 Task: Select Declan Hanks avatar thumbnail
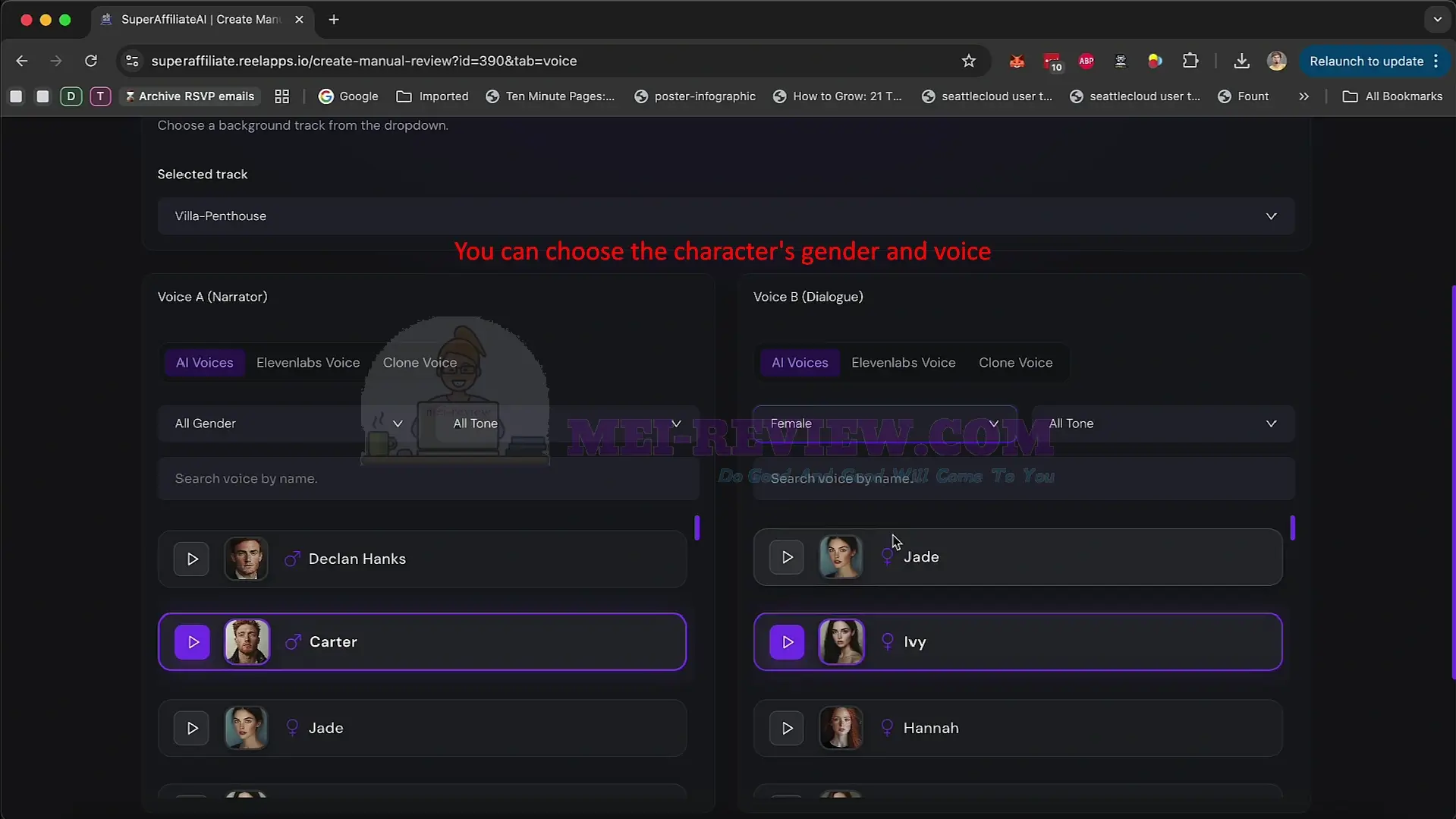click(246, 559)
